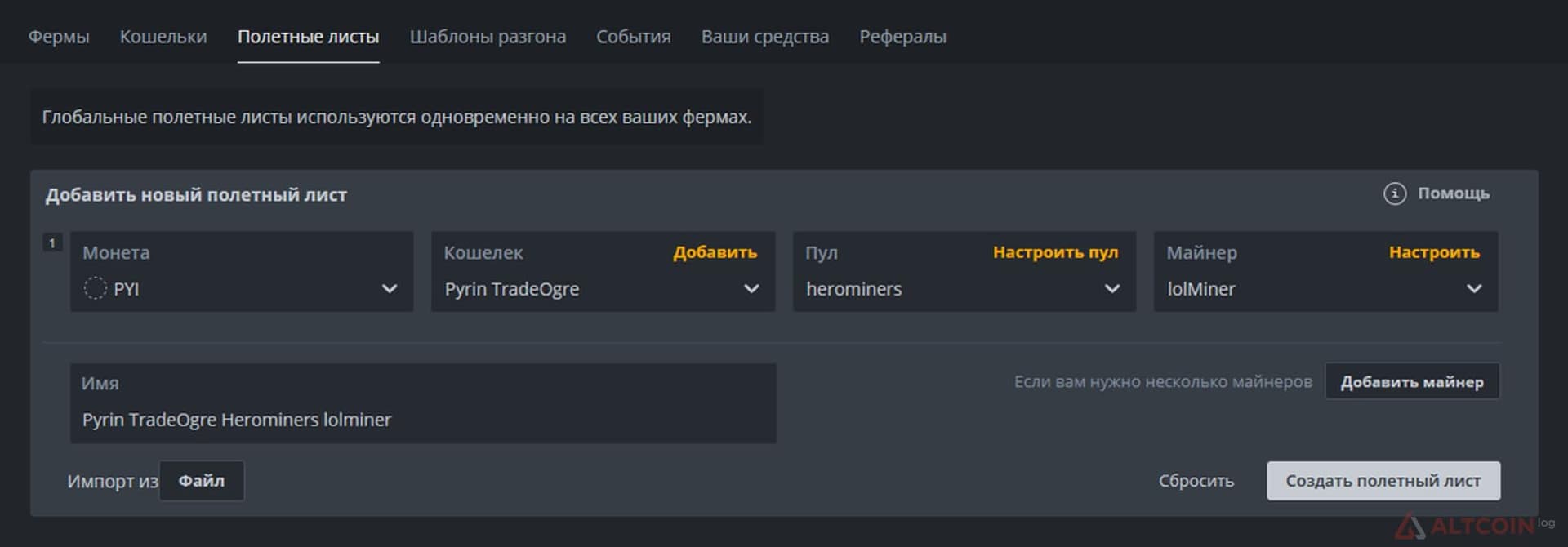Viewport: 1568px width, 547px height.
Task: Select the lolMiner miner value
Action: [1200, 289]
